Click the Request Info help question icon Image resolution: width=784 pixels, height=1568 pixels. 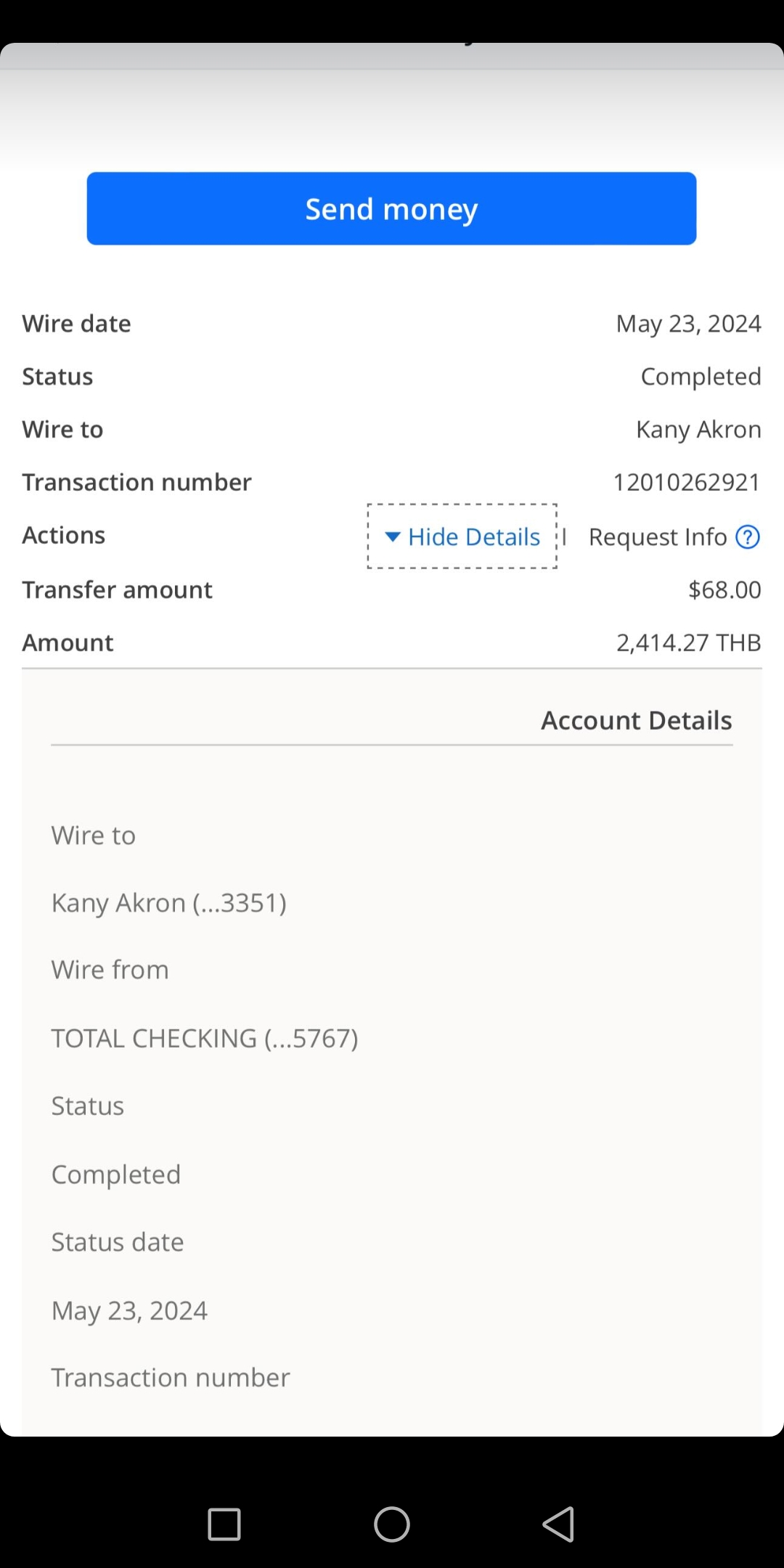pos(748,537)
